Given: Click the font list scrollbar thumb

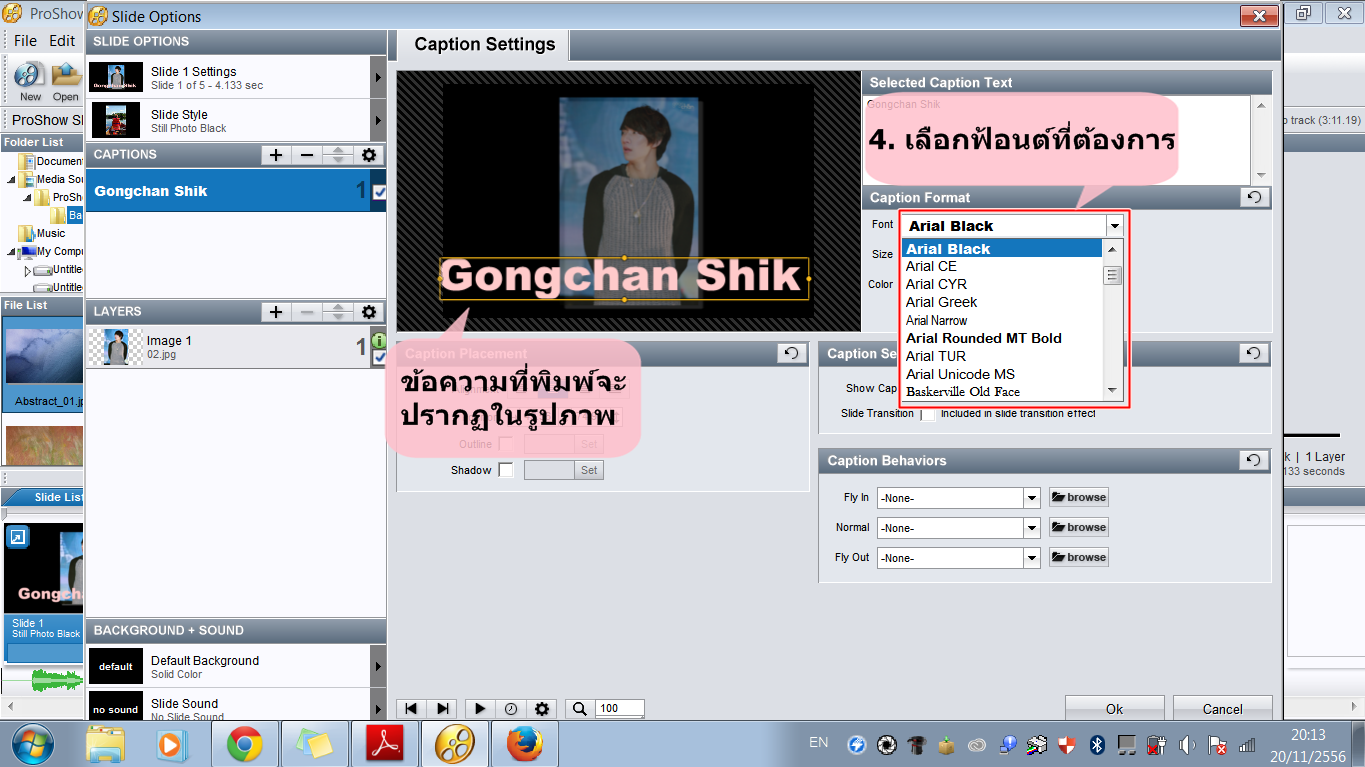Looking at the screenshot, I should [x=1113, y=276].
